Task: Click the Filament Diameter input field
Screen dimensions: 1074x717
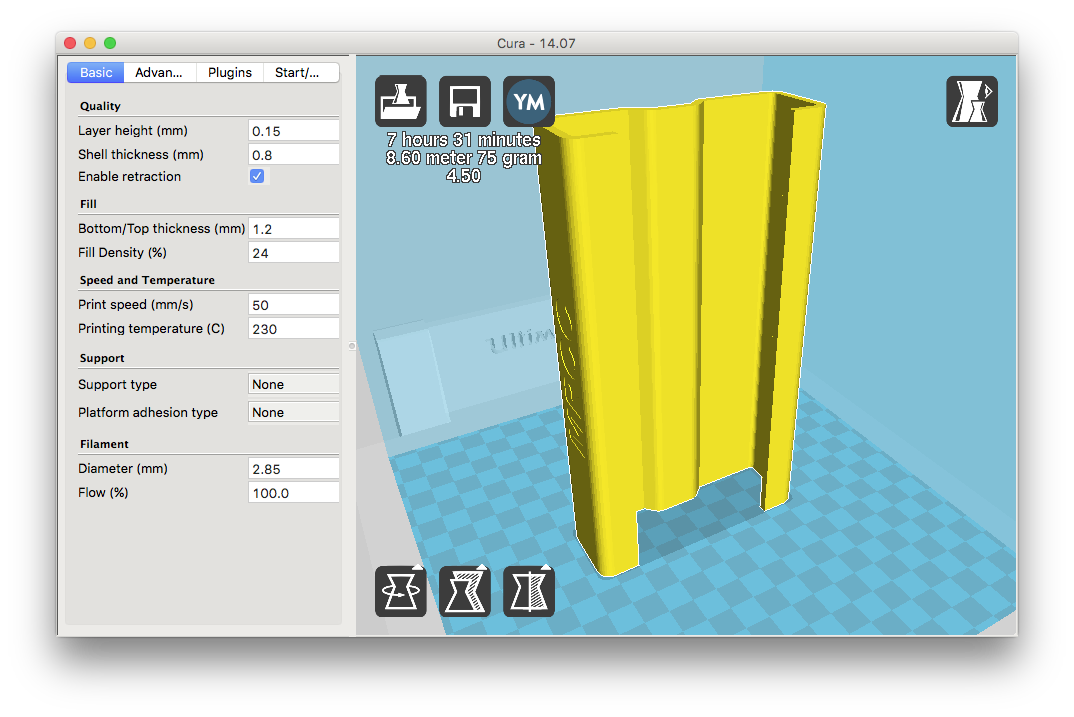Action: (293, 469)
